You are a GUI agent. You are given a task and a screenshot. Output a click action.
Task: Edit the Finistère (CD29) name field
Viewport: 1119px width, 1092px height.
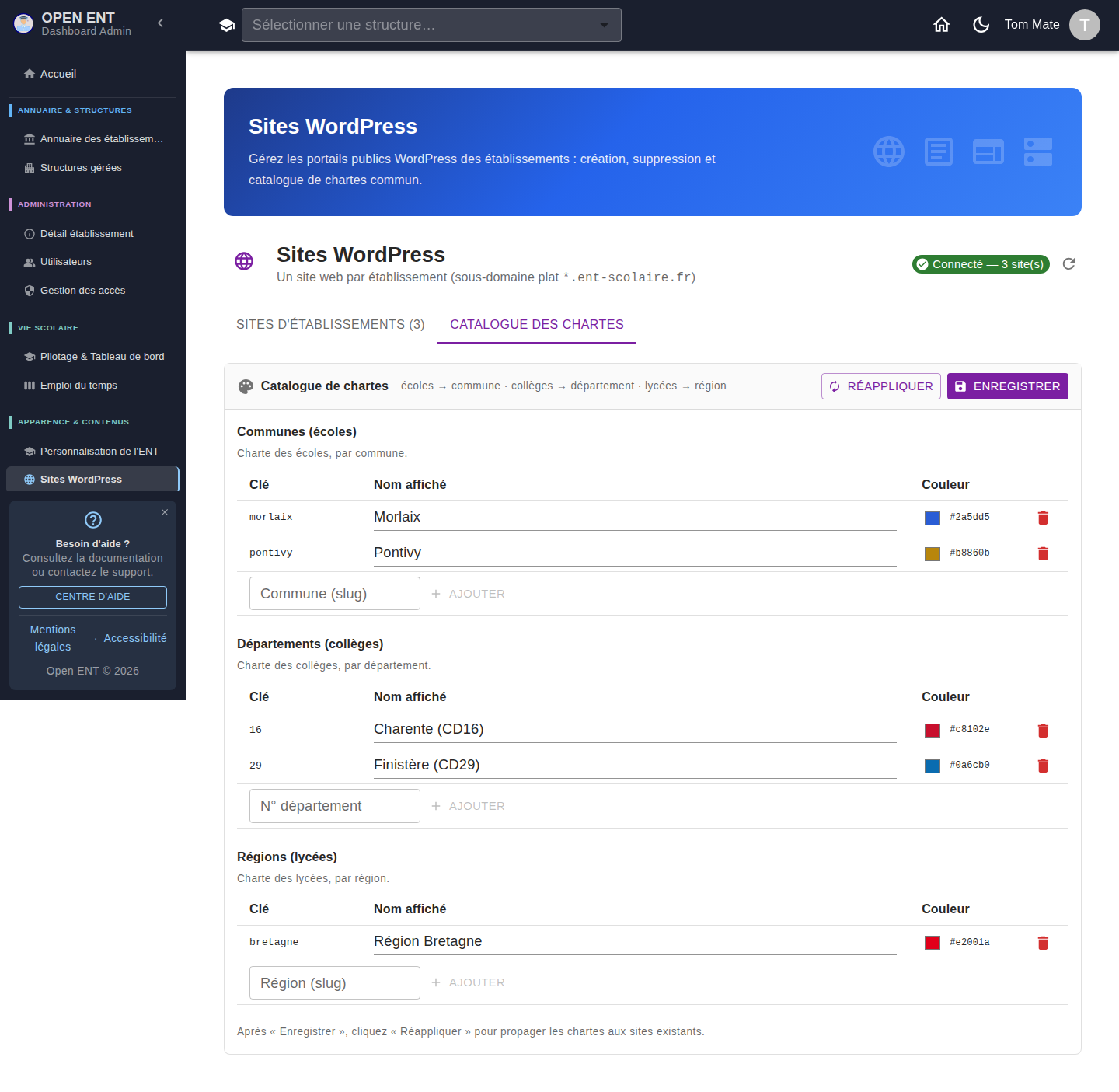(635, 766)
